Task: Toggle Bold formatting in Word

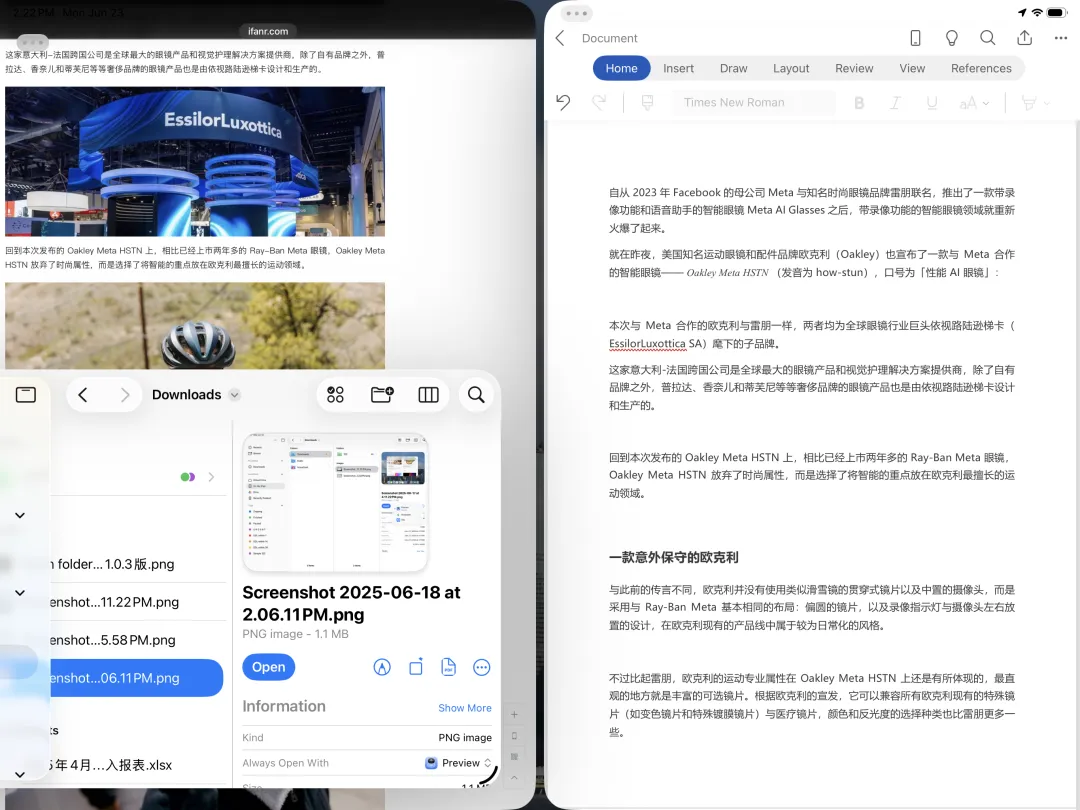Action: tap(859, 102)
